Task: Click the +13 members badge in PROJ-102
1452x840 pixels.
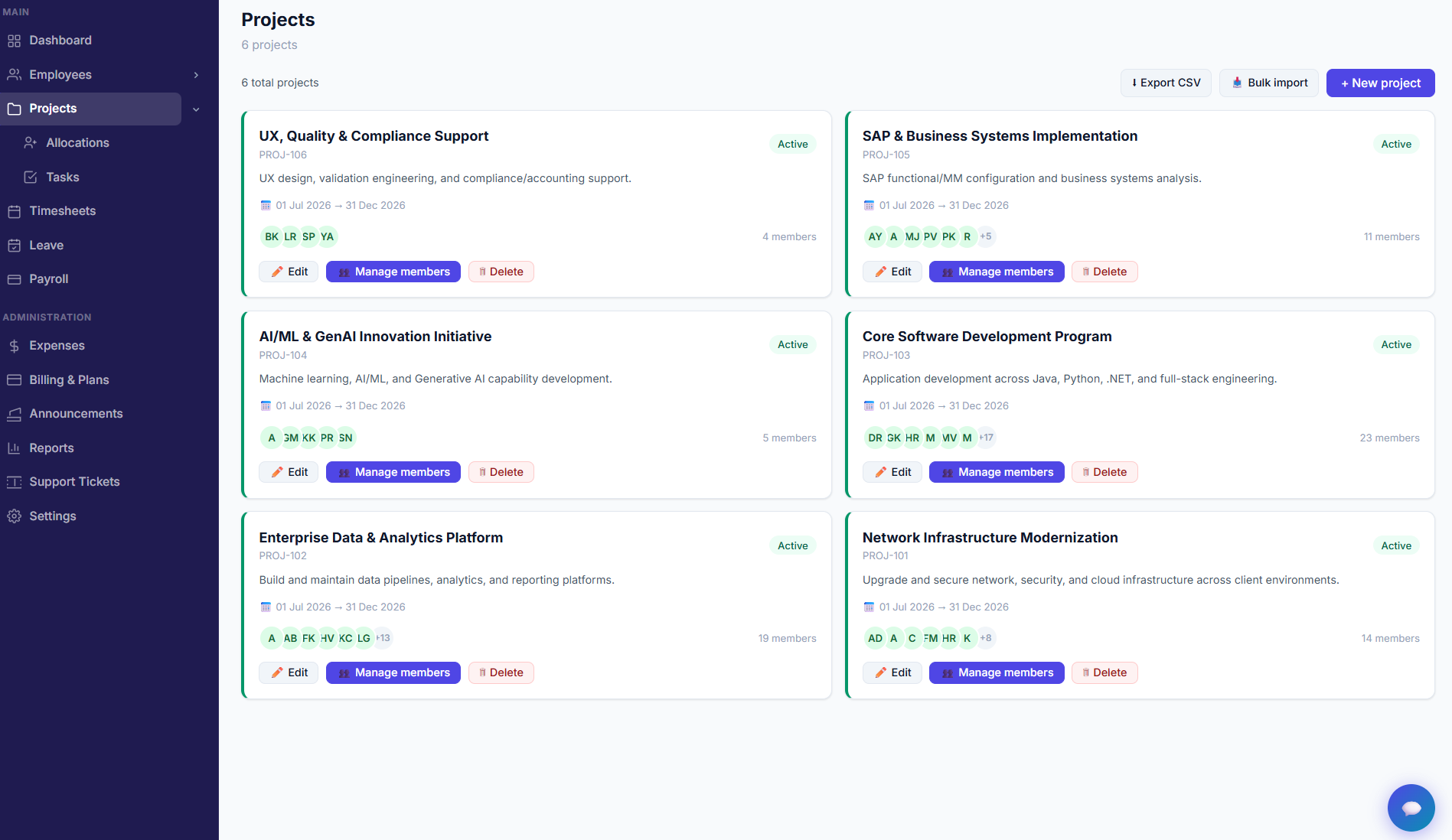Action: tap(383, 638)
